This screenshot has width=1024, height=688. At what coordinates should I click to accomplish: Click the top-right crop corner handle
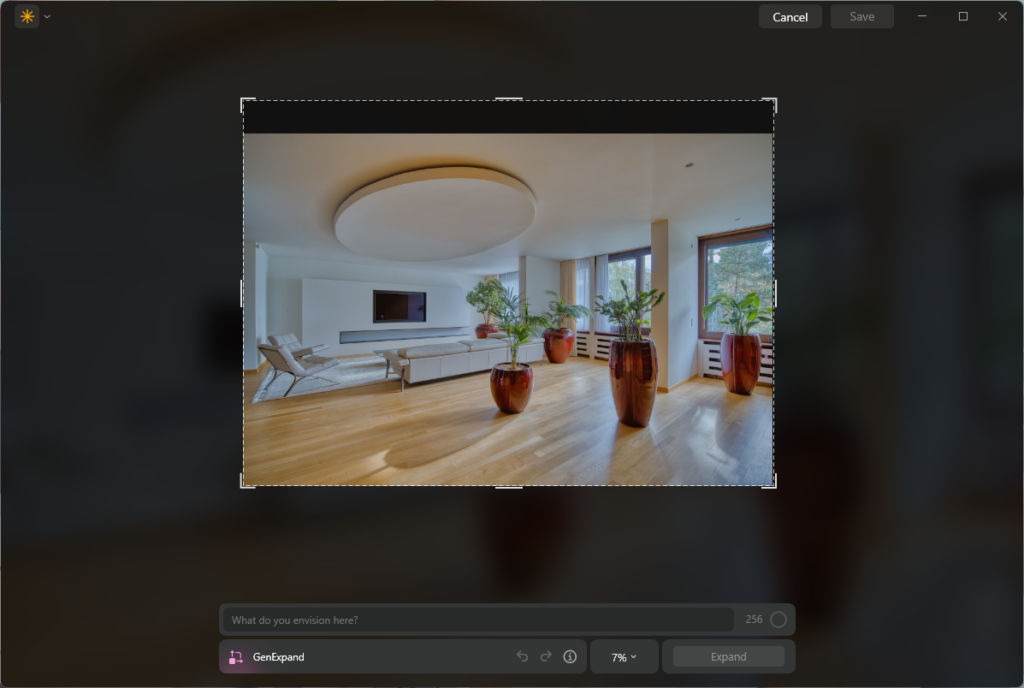pos(771,103)
